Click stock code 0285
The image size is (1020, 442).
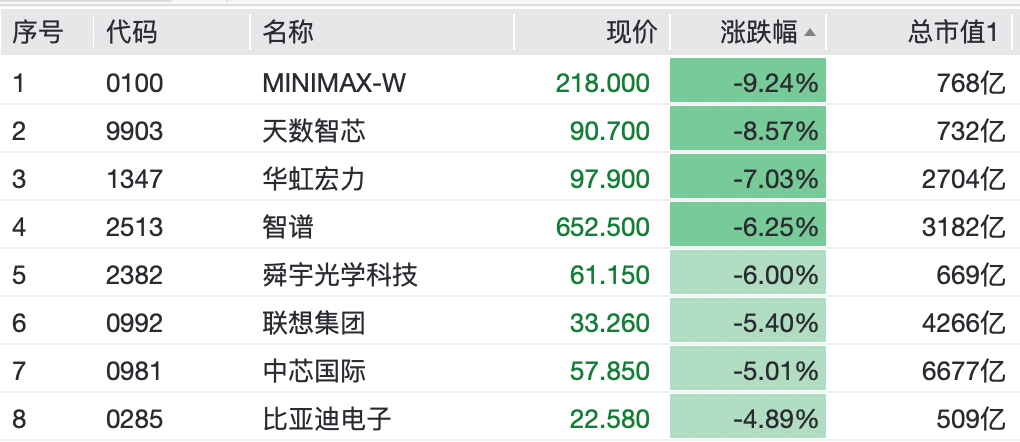[135, 419]
